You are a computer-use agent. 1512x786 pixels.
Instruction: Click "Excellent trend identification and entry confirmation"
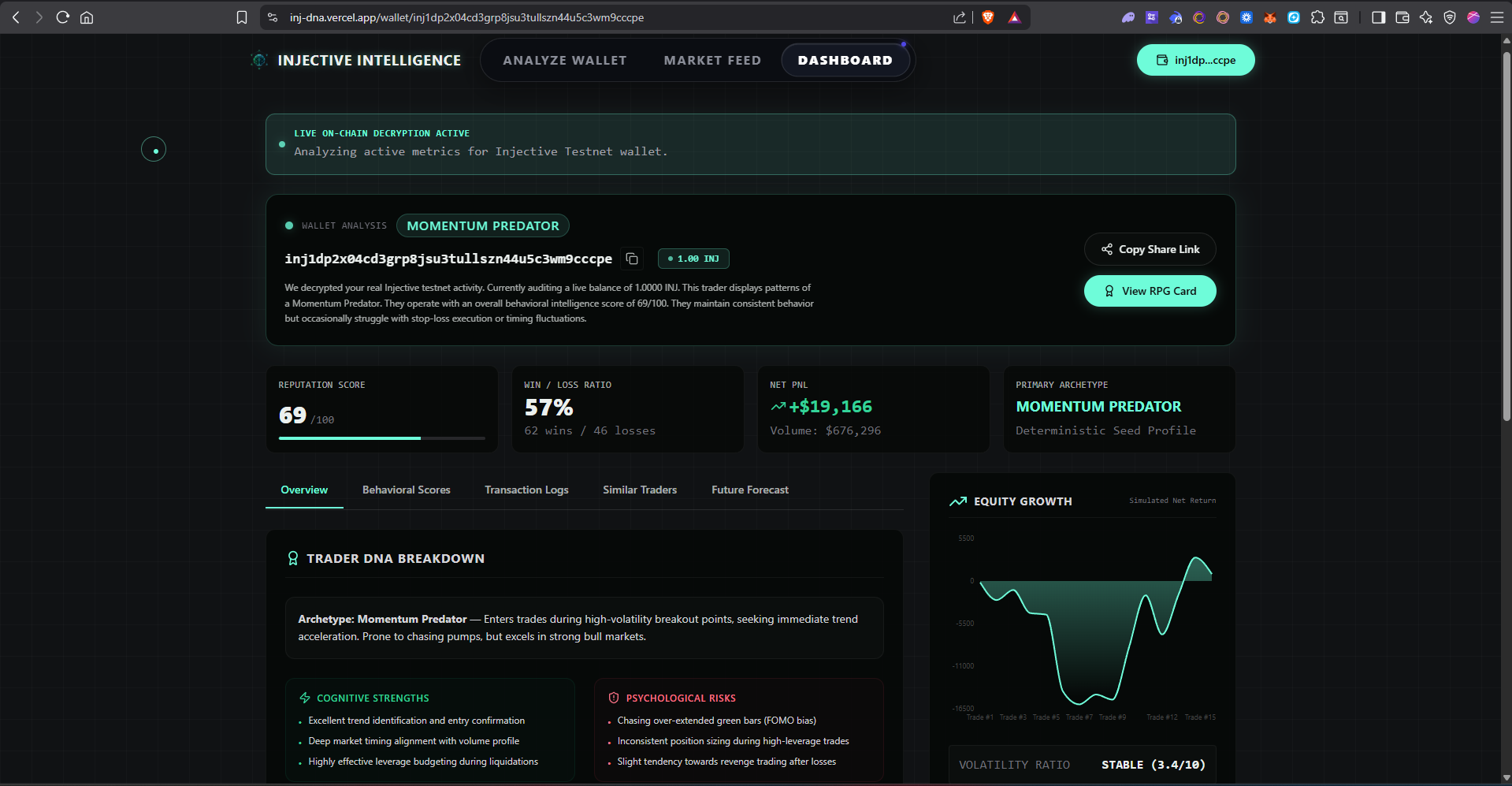pyautogui.click(x=417, y=721)
